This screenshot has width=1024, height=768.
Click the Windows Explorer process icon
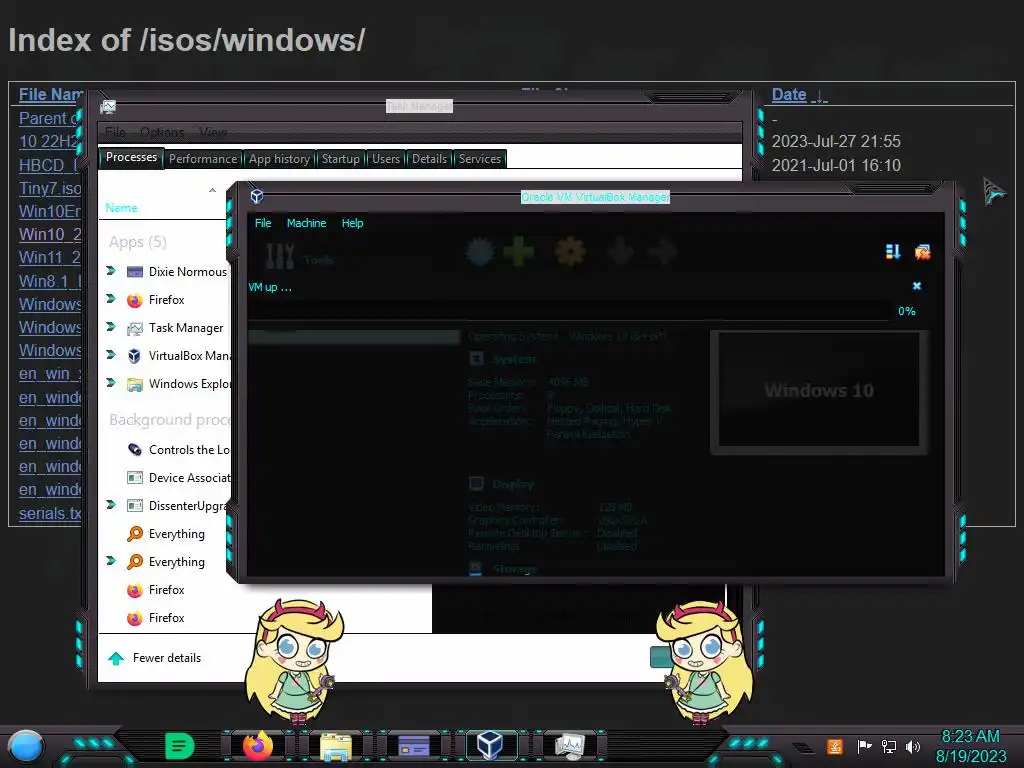135,384
